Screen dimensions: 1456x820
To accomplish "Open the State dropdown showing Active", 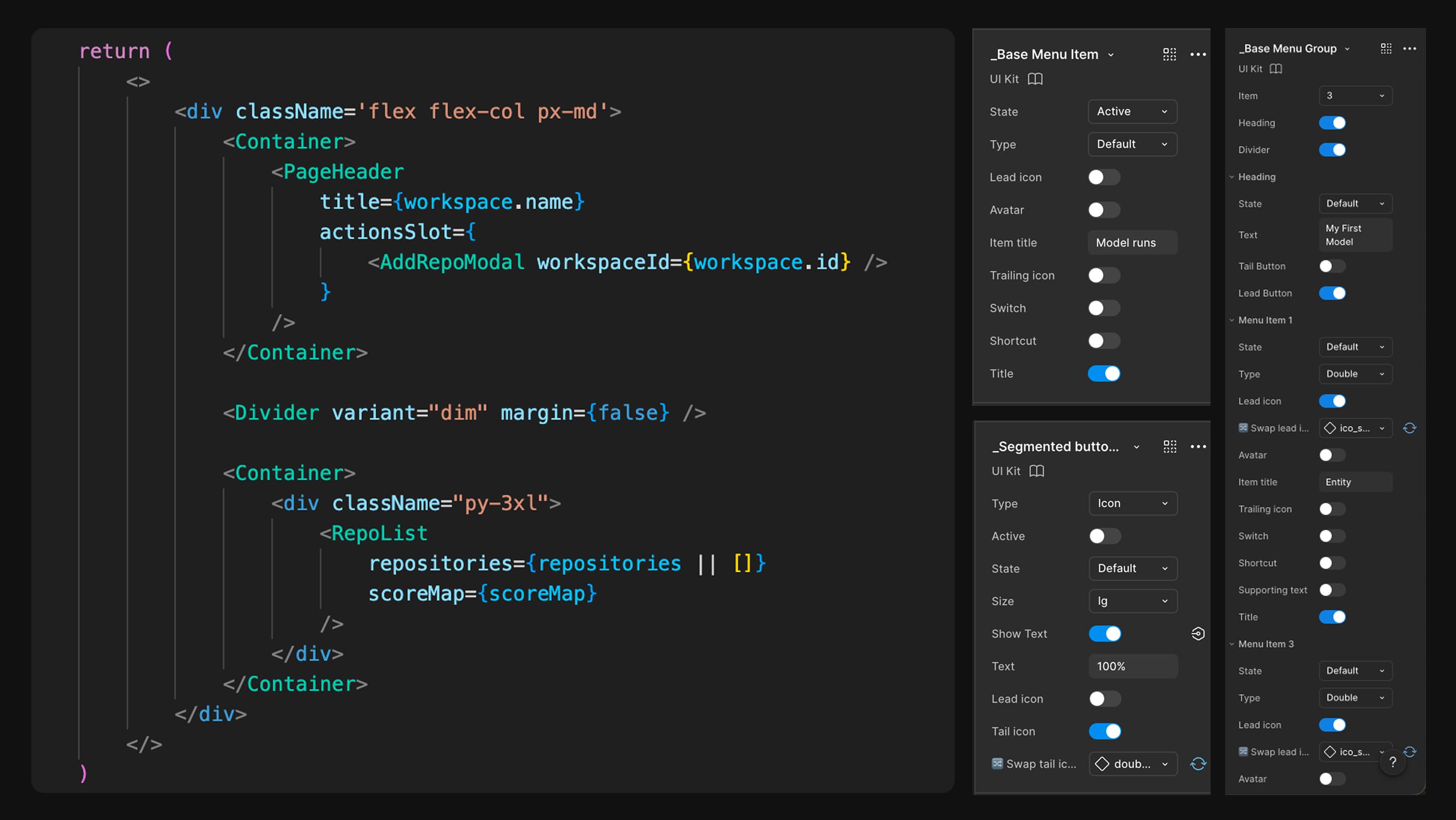I will coord(1132,111).
